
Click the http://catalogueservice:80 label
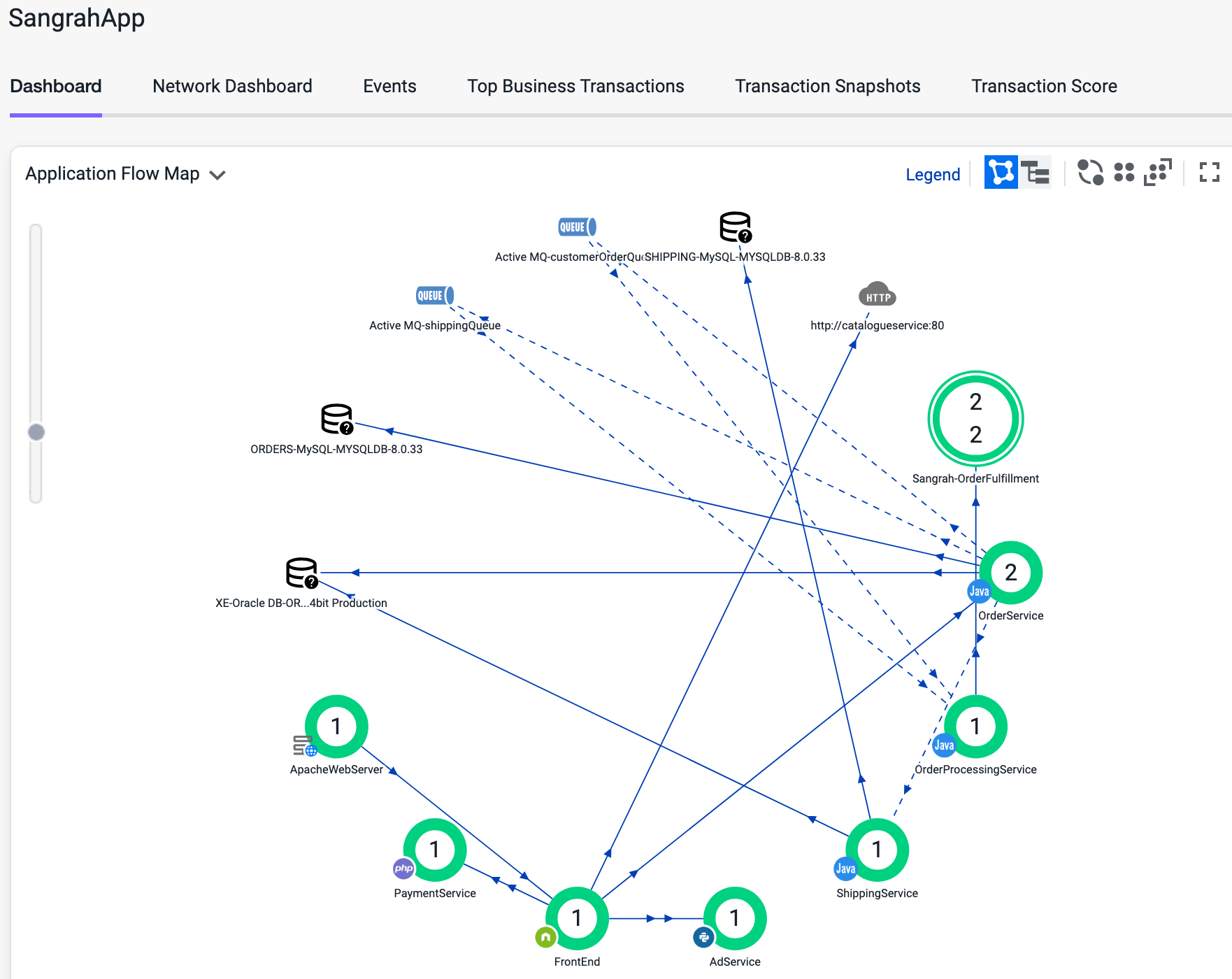click(877, 325)
